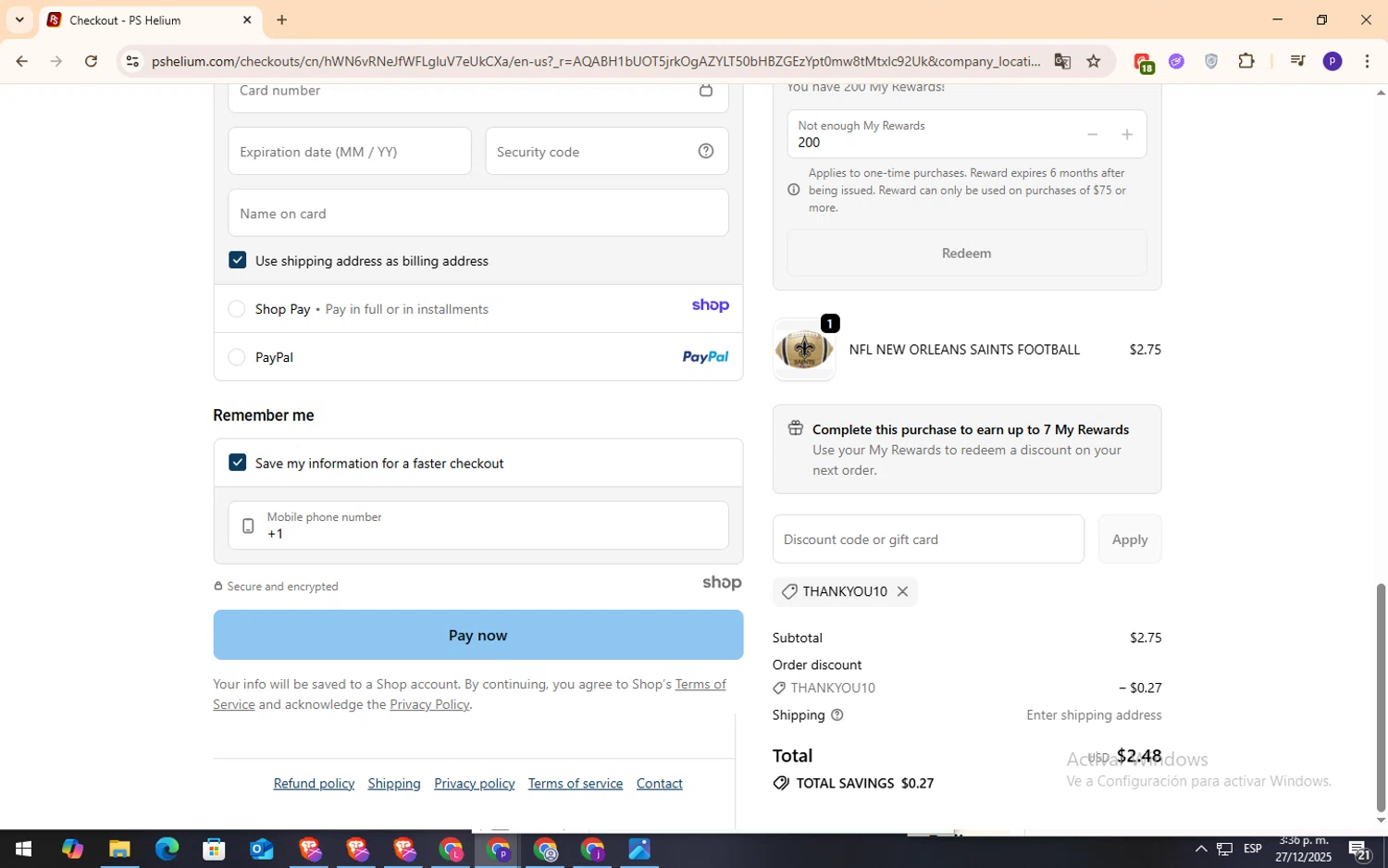The image size is (1388, 868).
Task: Click the Name on card field
Action: pos(478,213)
